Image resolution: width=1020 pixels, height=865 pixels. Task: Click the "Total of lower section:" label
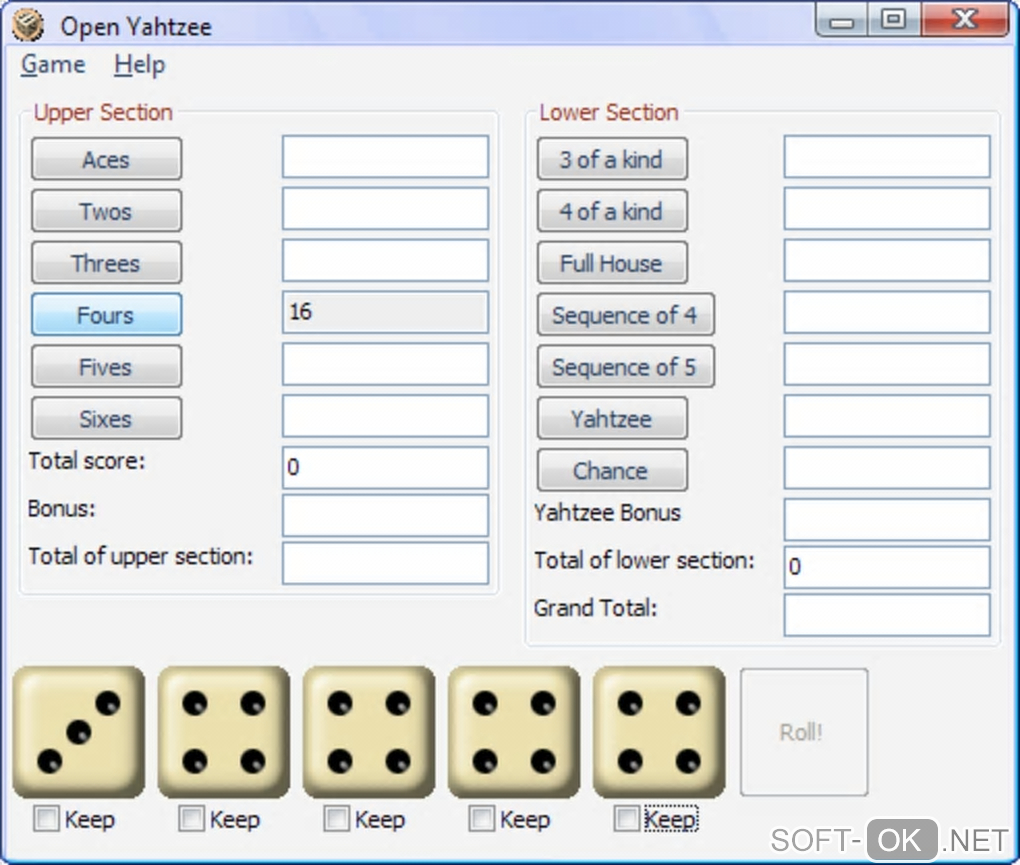[x=644, y=561]
